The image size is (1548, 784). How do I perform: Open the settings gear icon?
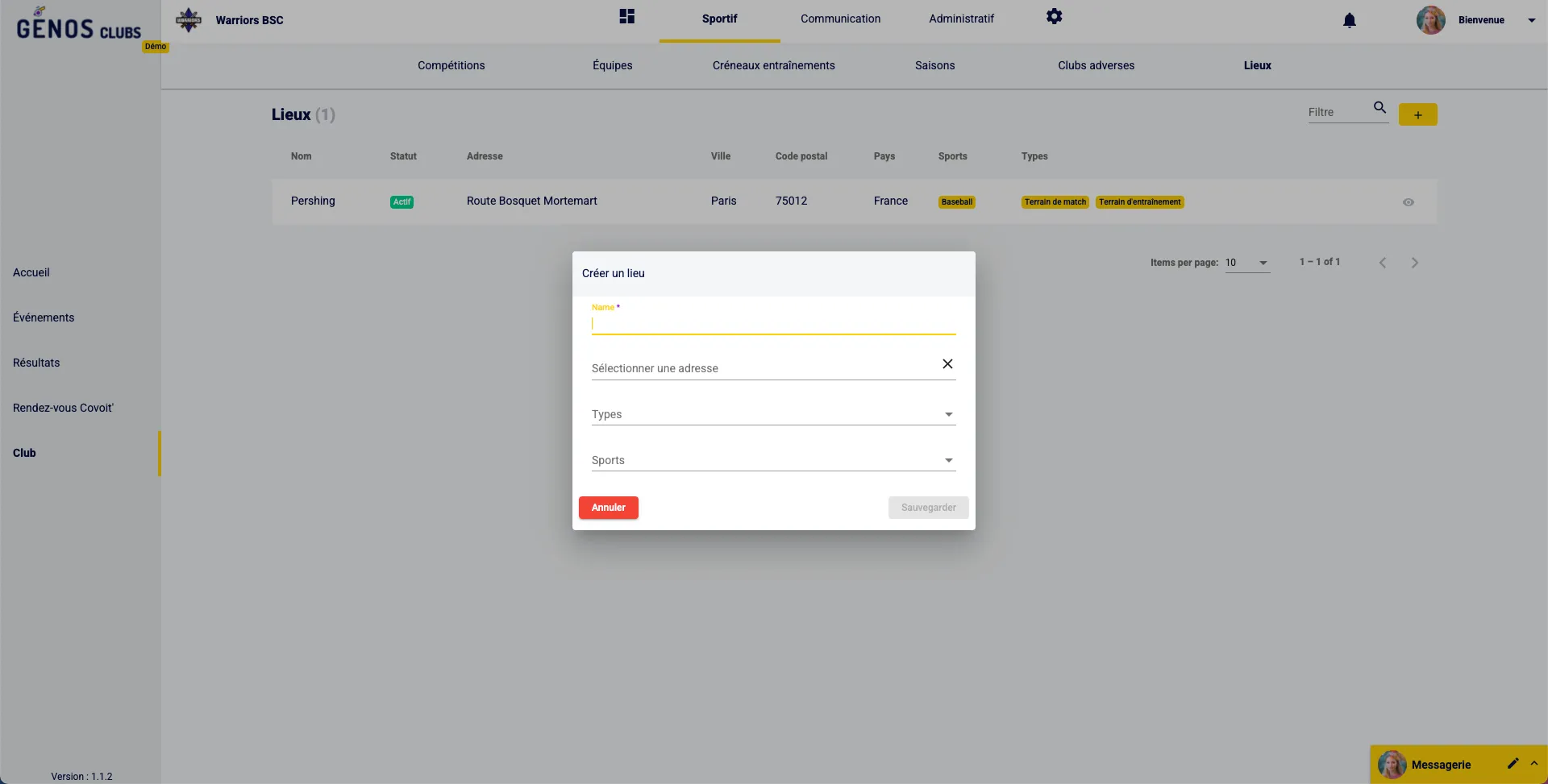click(x=1054, y=17)
